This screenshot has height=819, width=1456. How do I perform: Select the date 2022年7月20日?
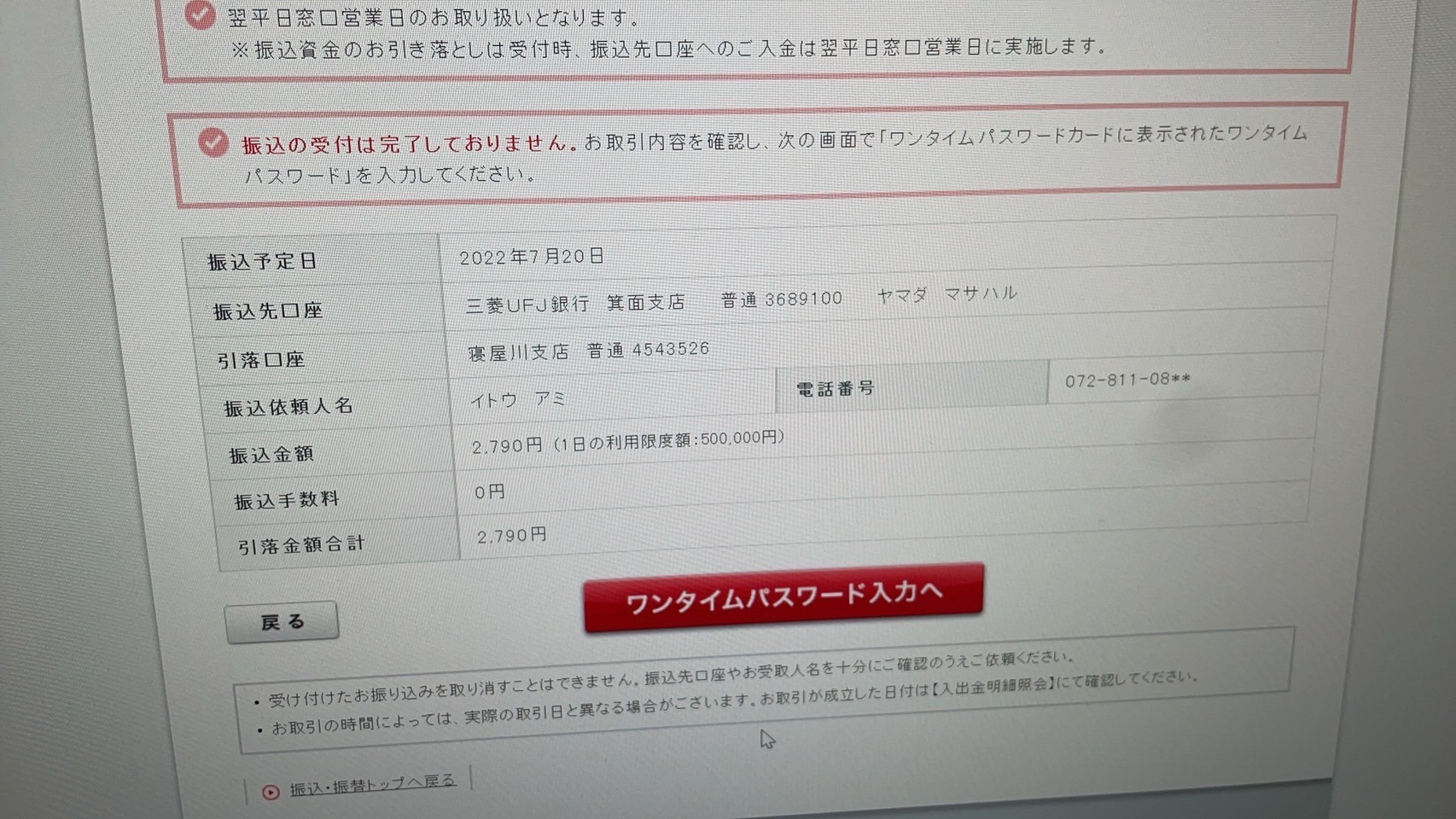[x=532, y=256]
